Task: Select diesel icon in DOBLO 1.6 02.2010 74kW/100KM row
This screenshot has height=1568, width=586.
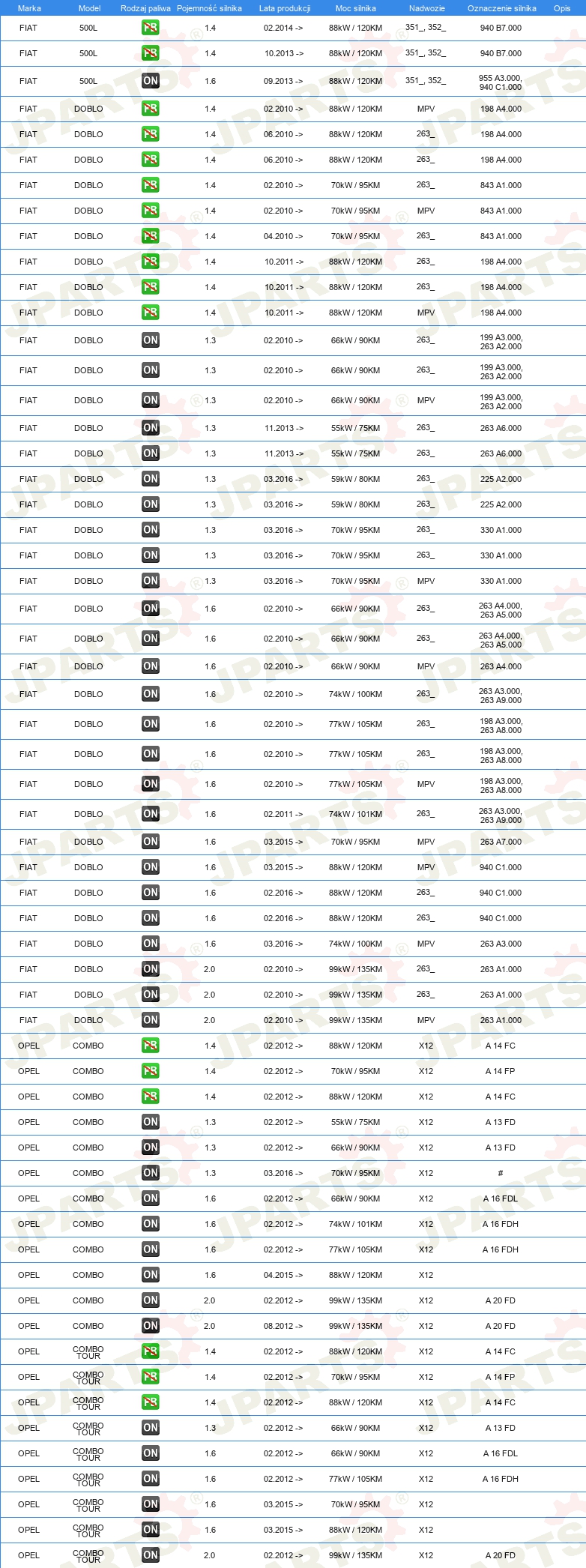Action: coord(151,694)
